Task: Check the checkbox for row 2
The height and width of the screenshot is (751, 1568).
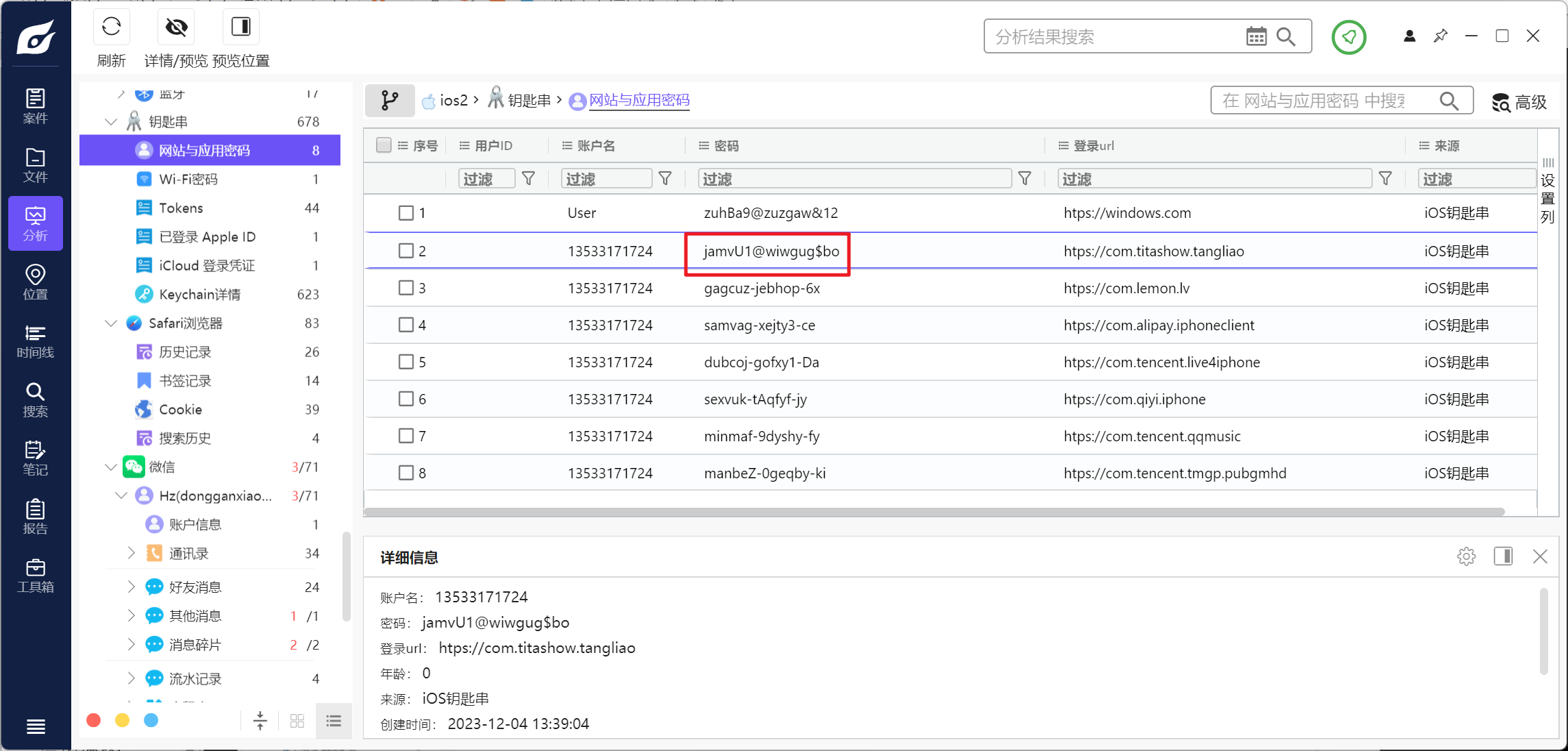Action: (406, 251)
